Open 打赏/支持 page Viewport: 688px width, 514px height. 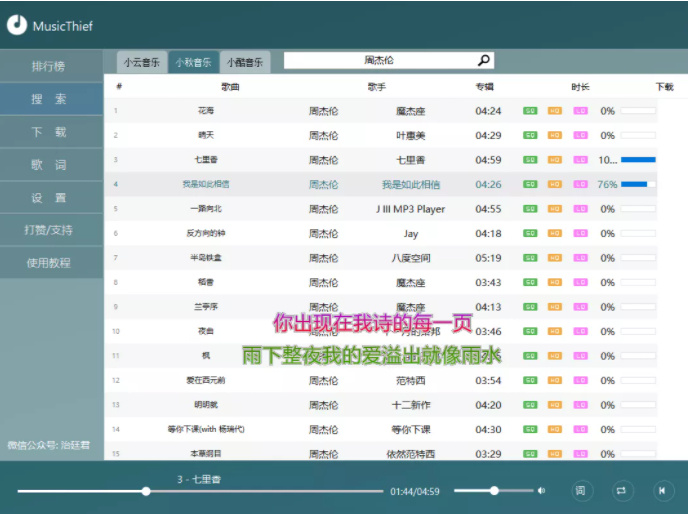[51, 230]
